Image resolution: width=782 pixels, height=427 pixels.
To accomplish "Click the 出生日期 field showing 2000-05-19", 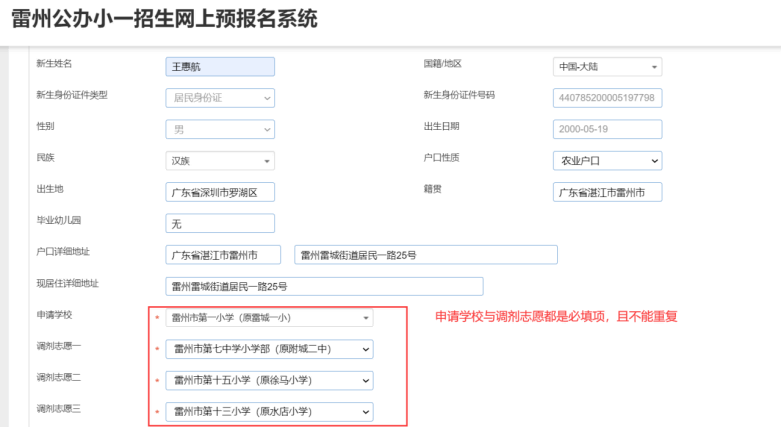I will point(607,129).
